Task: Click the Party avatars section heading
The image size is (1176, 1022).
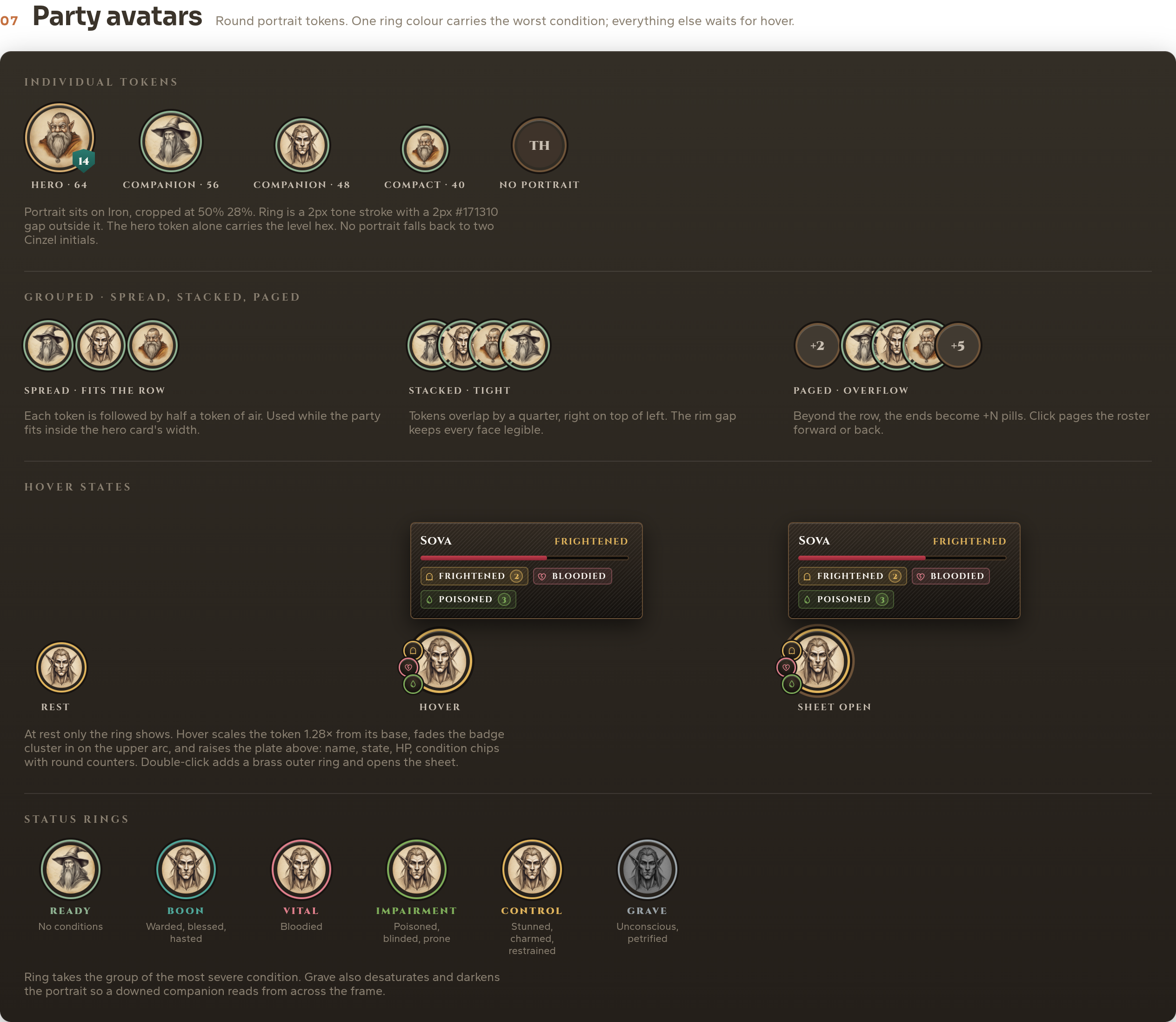Action: coord(117,17)
